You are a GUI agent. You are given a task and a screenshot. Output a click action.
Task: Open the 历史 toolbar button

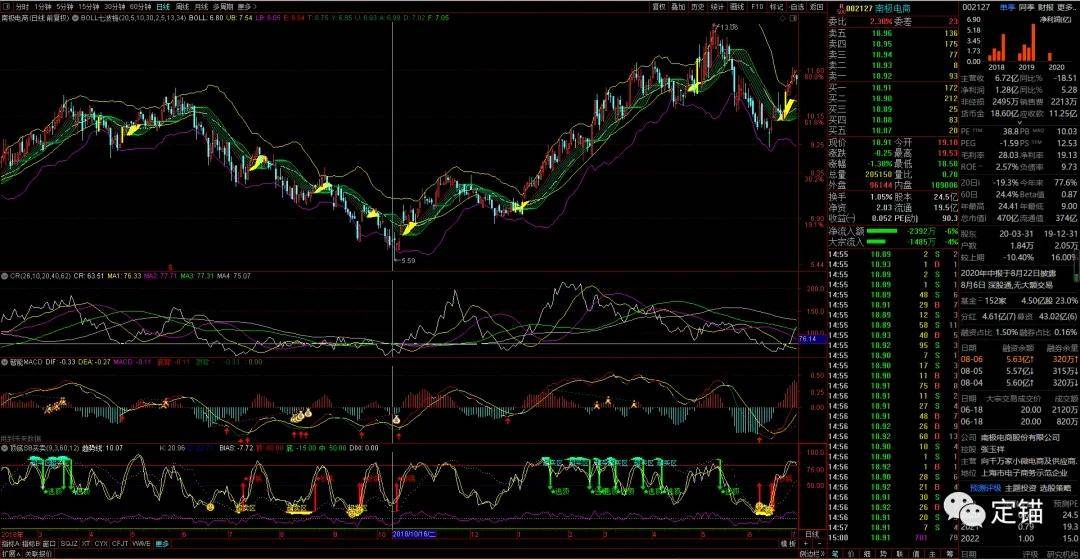pos(698,6)
